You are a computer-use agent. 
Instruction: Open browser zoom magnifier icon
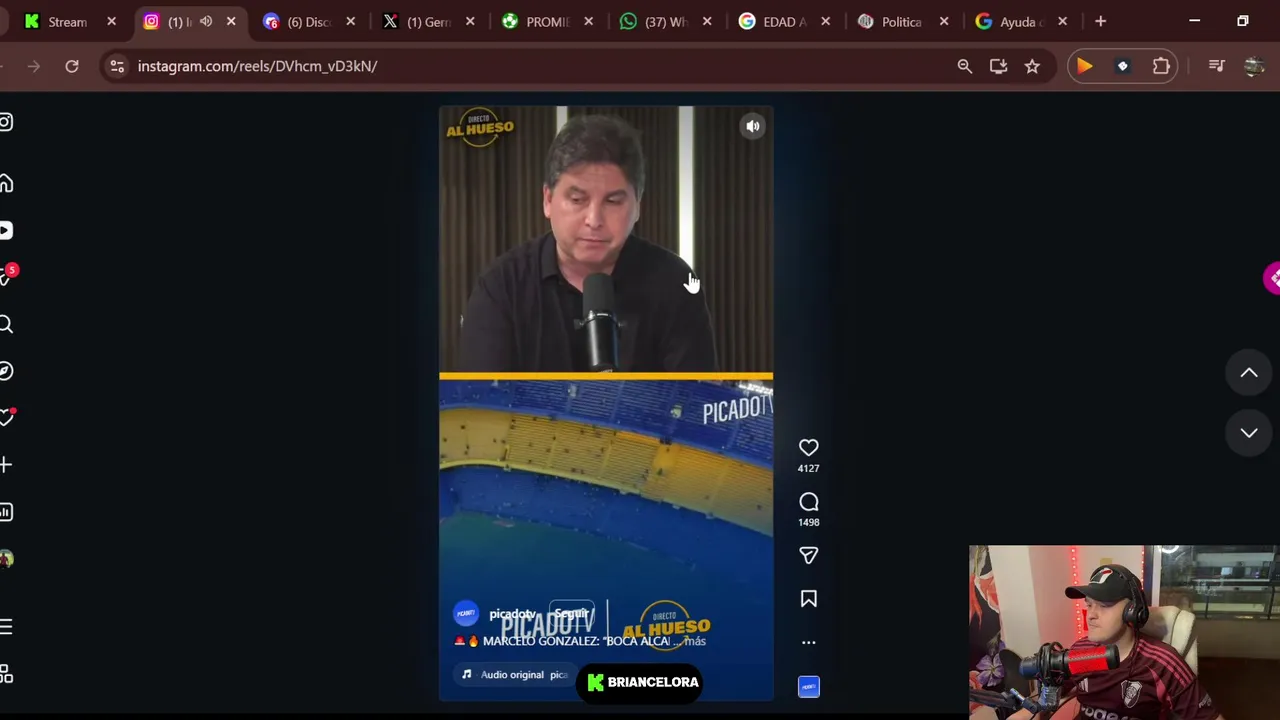click(x=964, y=66)
